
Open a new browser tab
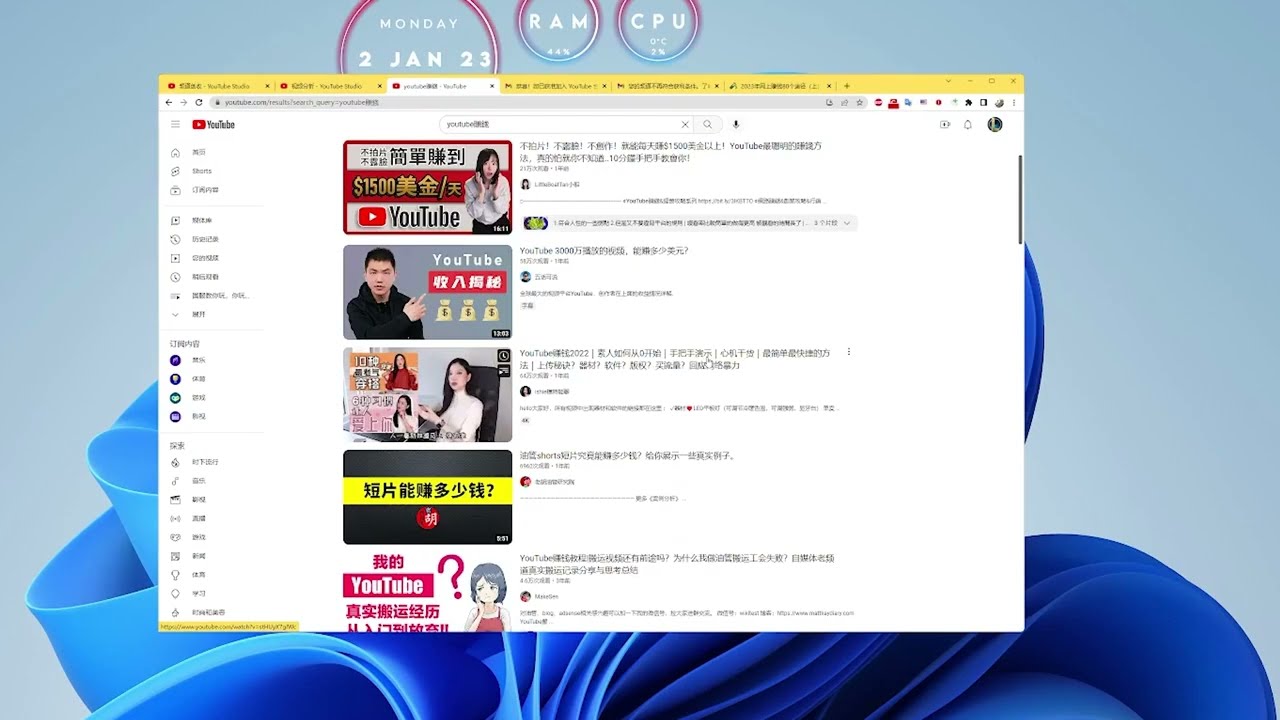[x=847, y=86]
